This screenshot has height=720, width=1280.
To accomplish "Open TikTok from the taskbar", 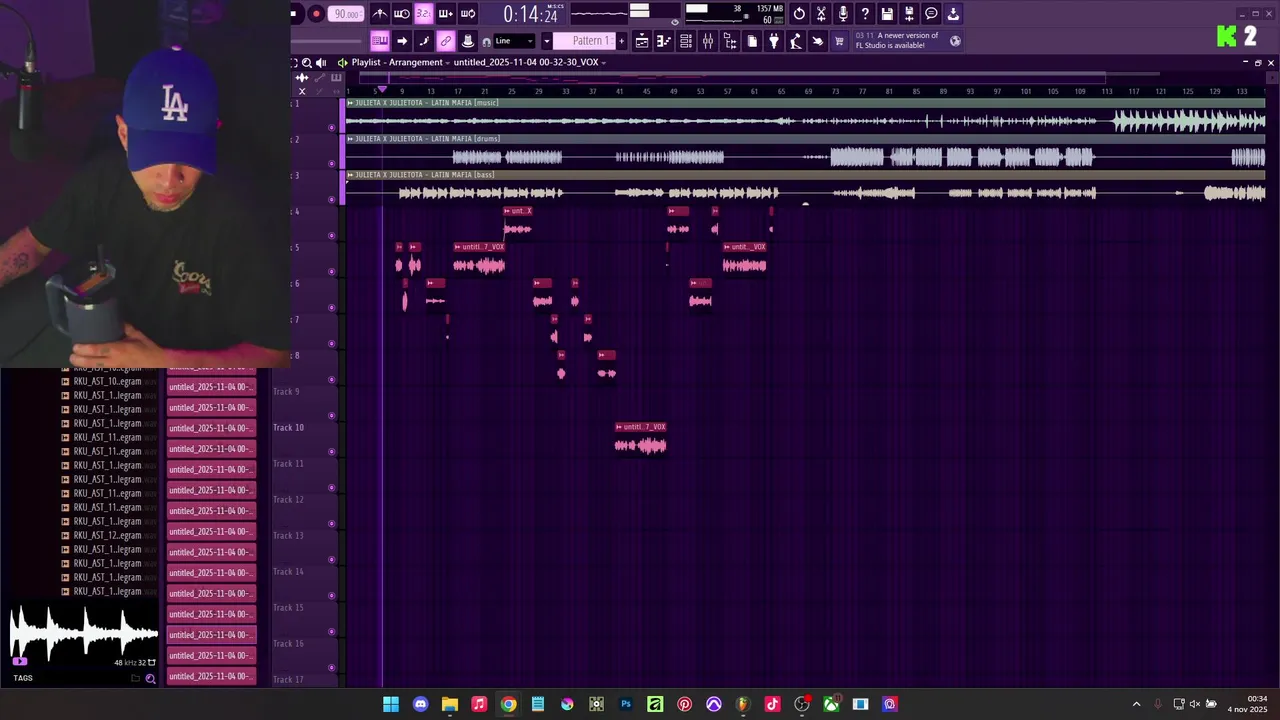I will (772, 704).
